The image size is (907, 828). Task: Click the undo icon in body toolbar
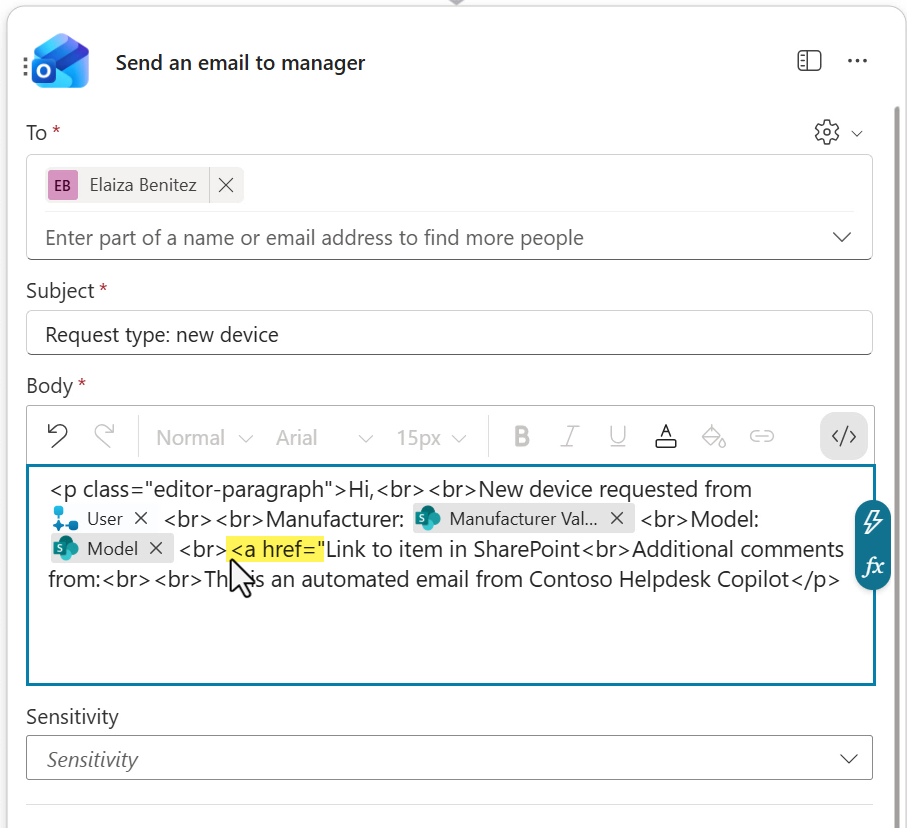(58, 437)
